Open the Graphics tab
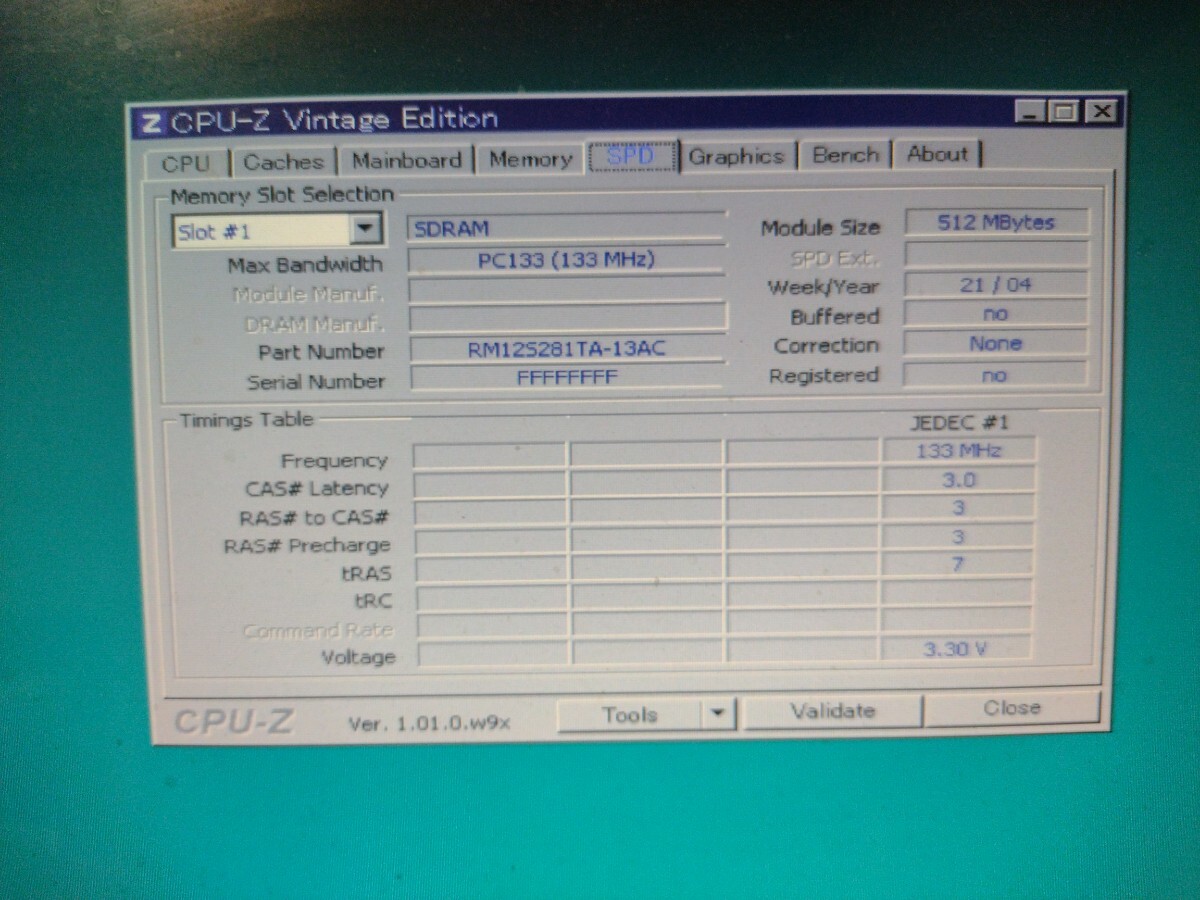Screen dimensions: 1200x900 tap(737, 156)
